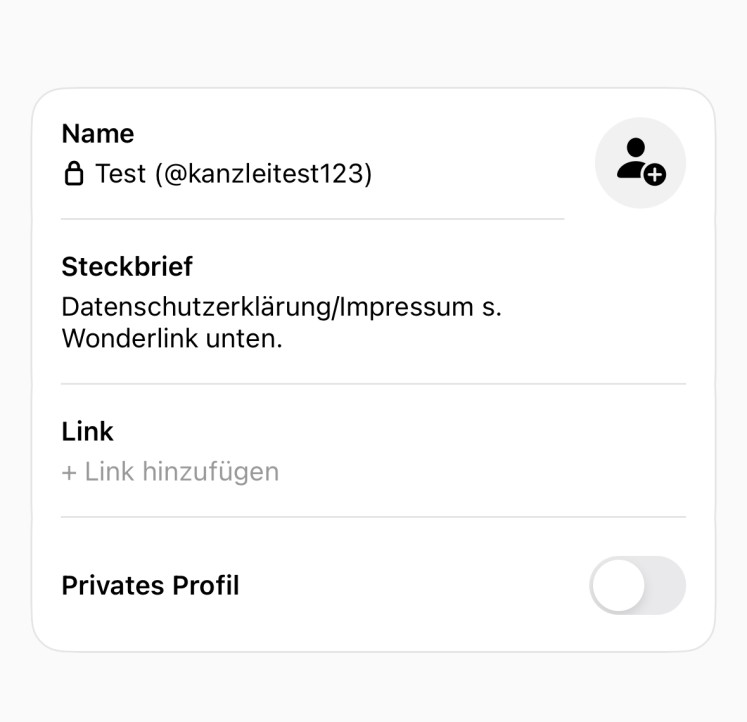Image resolution: width=747 pixels, height=722 pixels.
Task: Click the white knob of the profile switch
Action: [618, 585]
